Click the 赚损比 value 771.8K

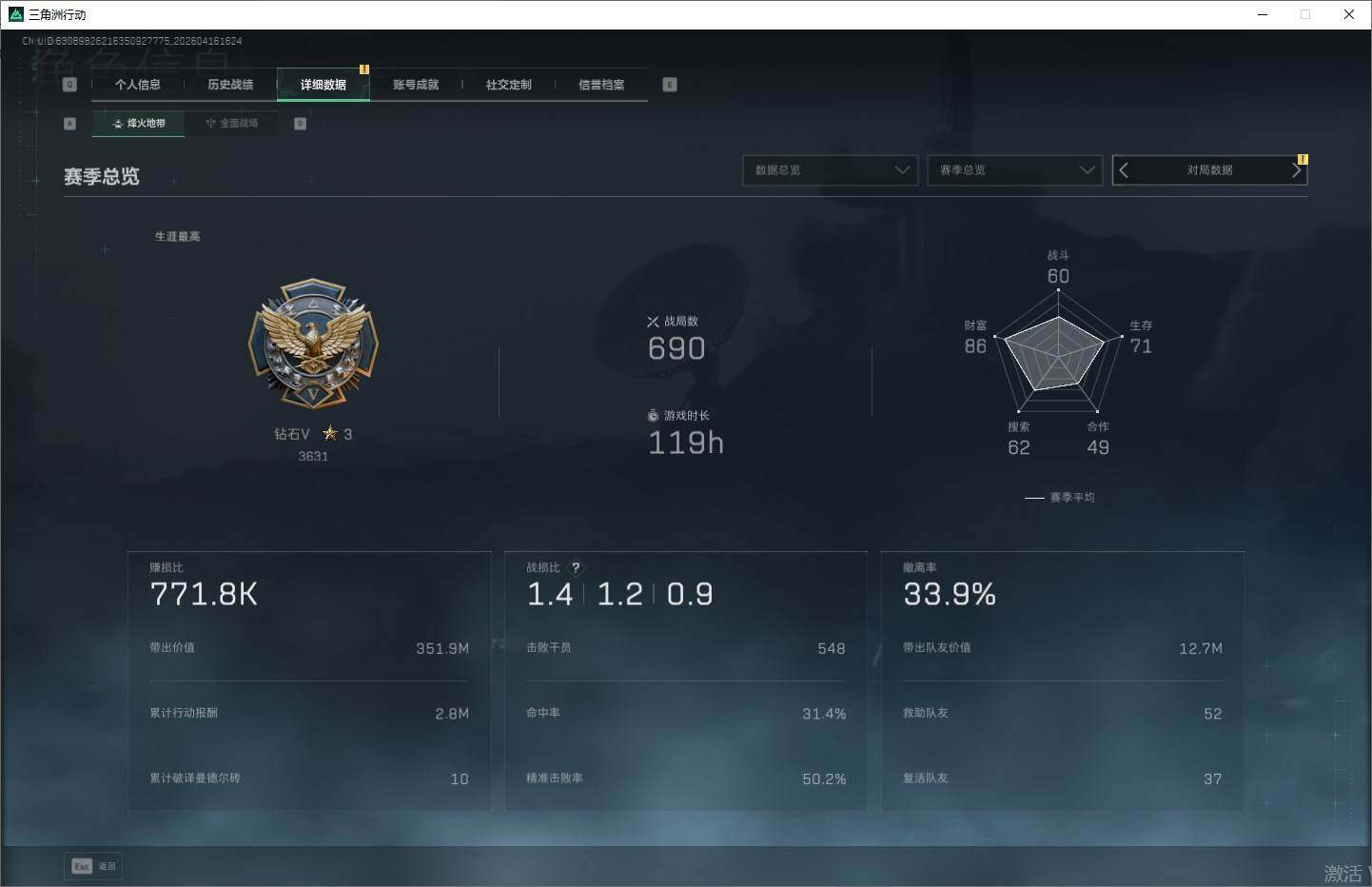pos(204,595)
